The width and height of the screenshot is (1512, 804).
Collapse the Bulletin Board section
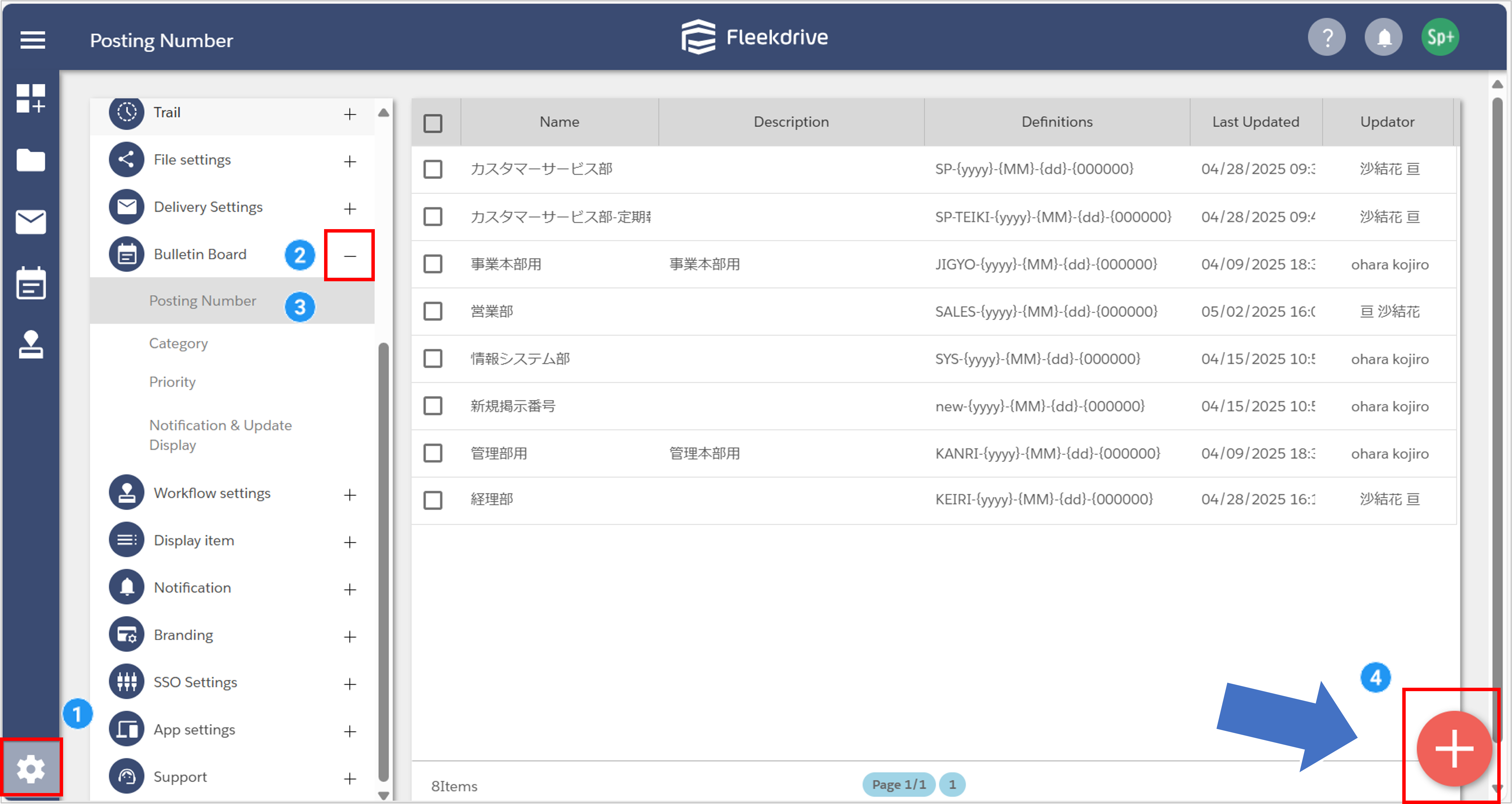pos(350,256)
